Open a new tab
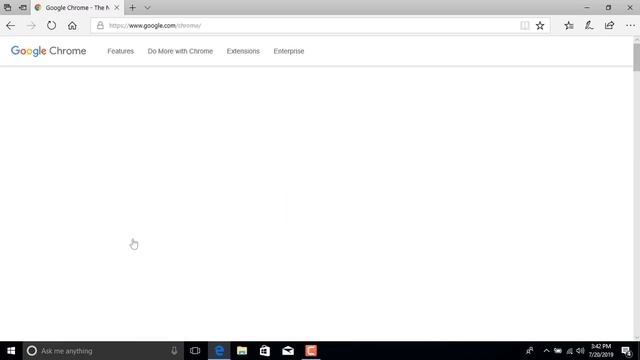640x360 pixels. pyautogui.click(x=132, y=7)
